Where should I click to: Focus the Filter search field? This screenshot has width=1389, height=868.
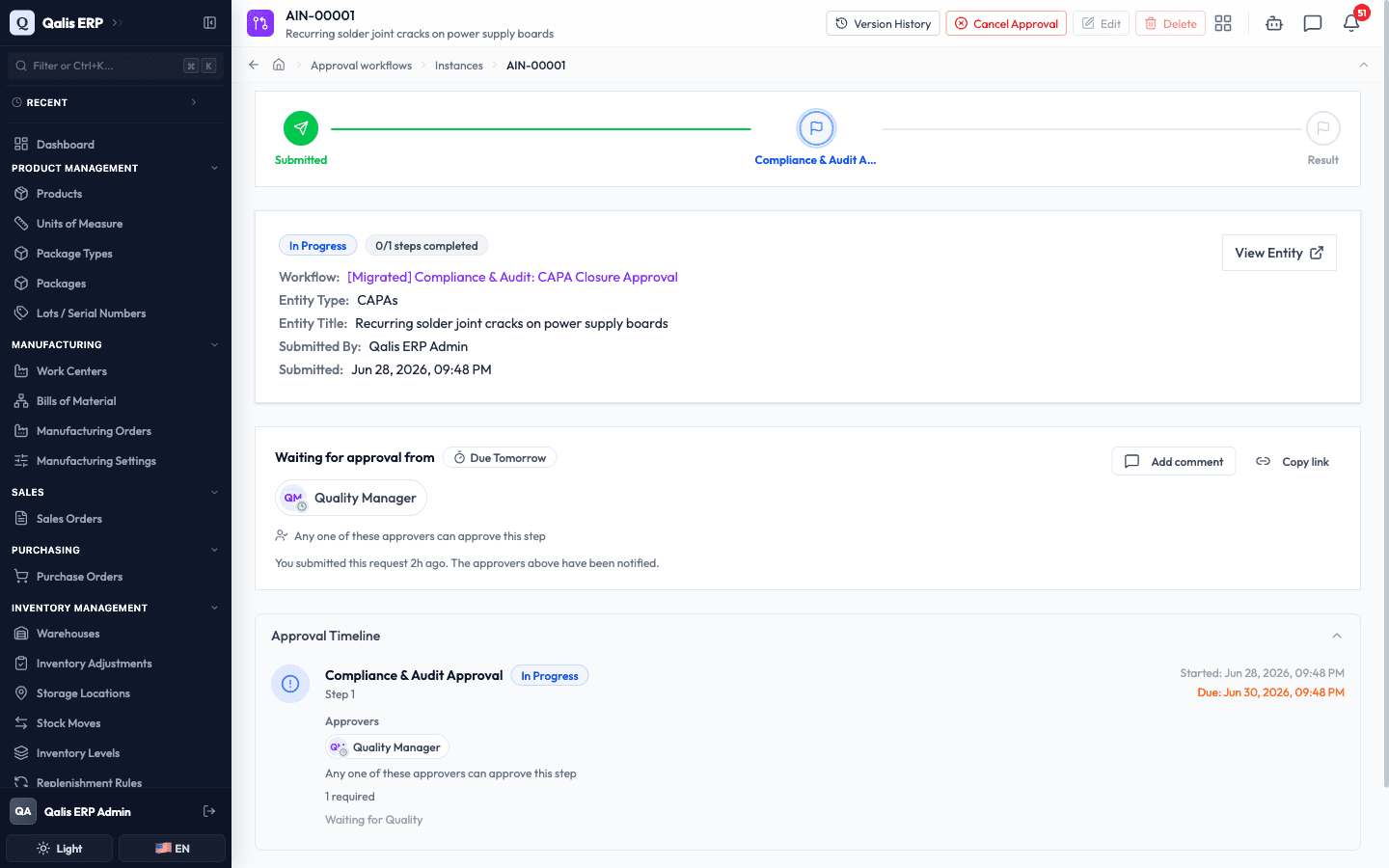pos(116,66)
